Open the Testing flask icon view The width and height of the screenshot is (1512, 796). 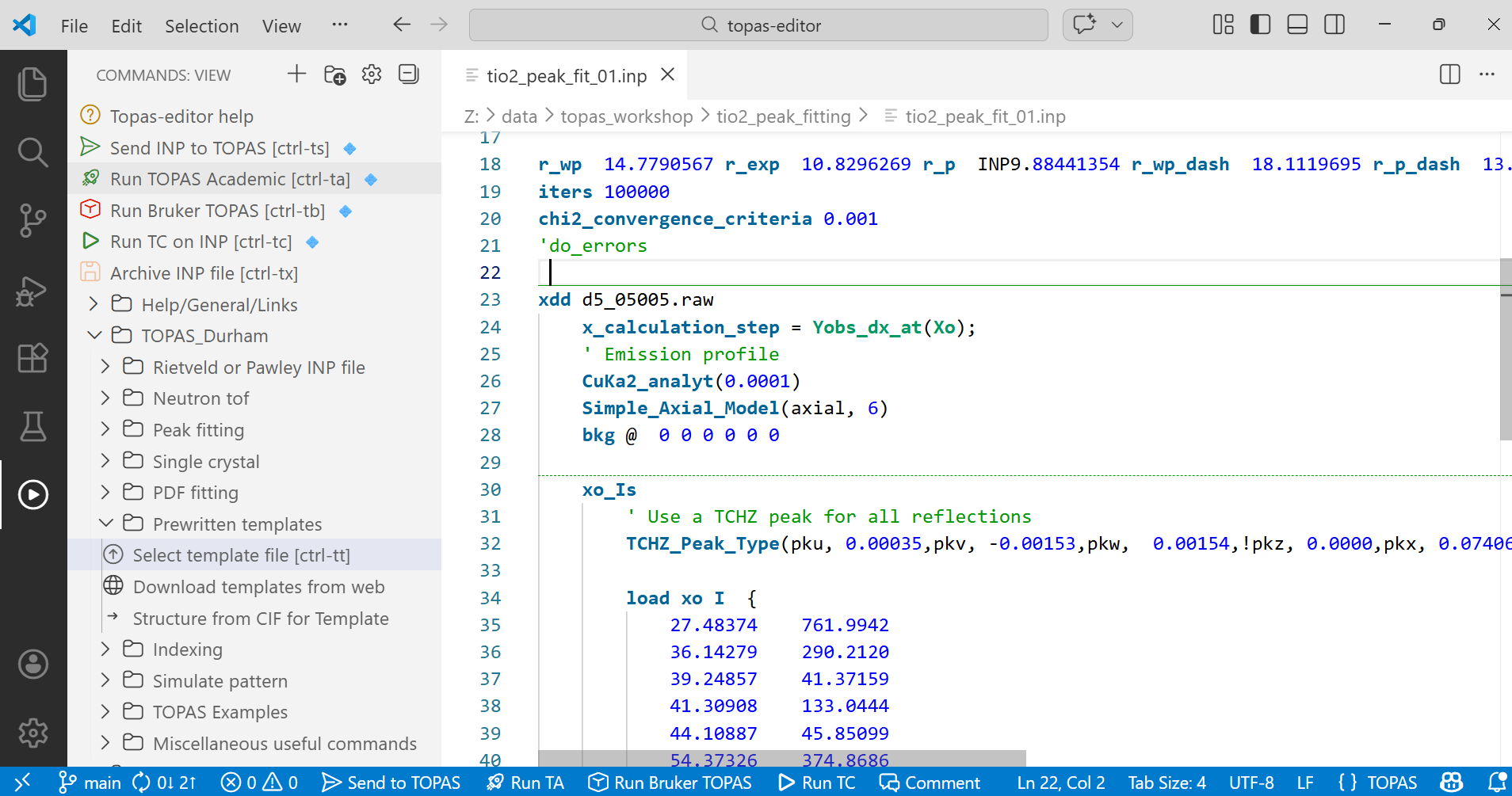pyautogui.click(x=32, y=426)
